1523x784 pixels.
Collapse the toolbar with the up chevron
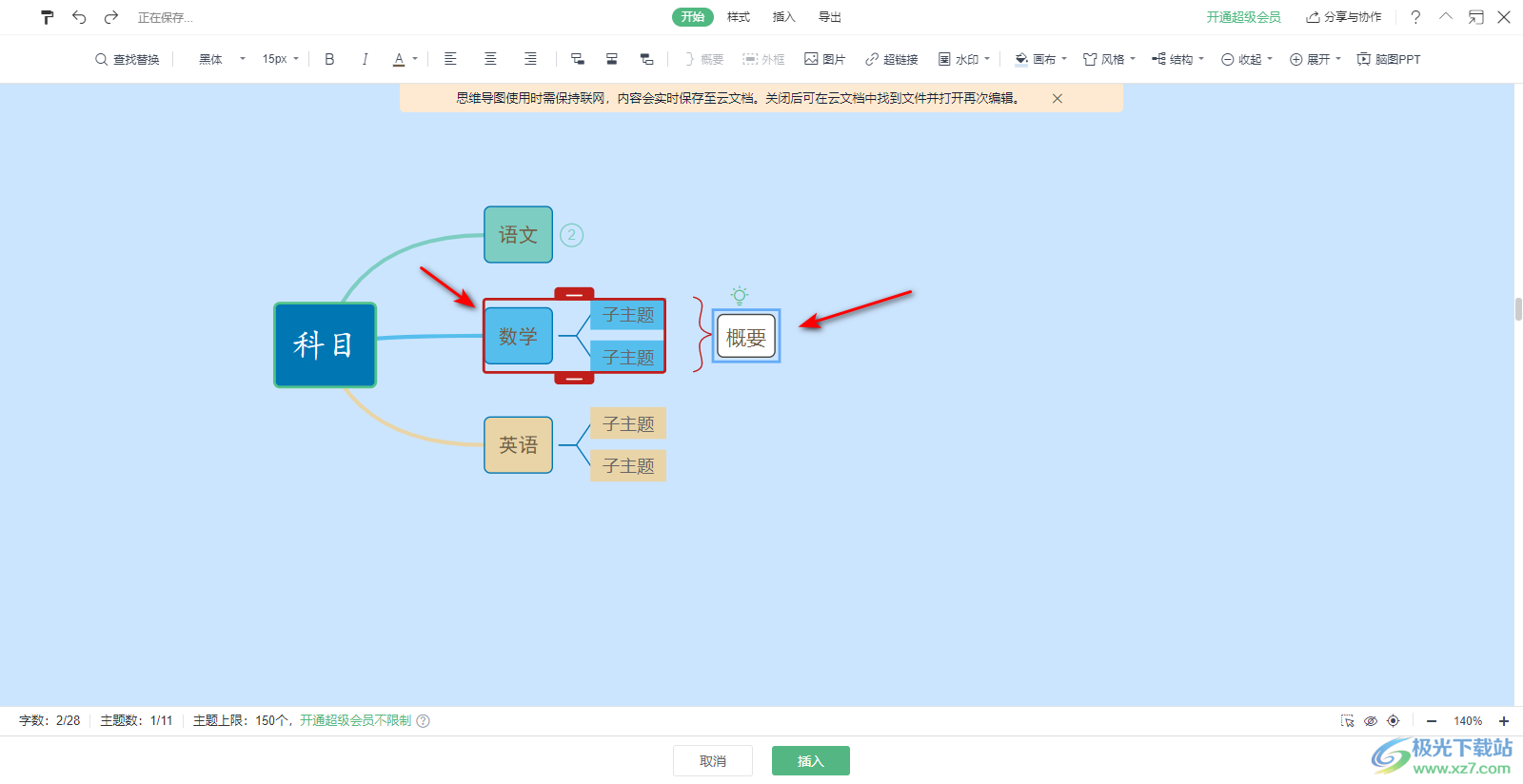pyautogui.click(x=1446, y=17)
